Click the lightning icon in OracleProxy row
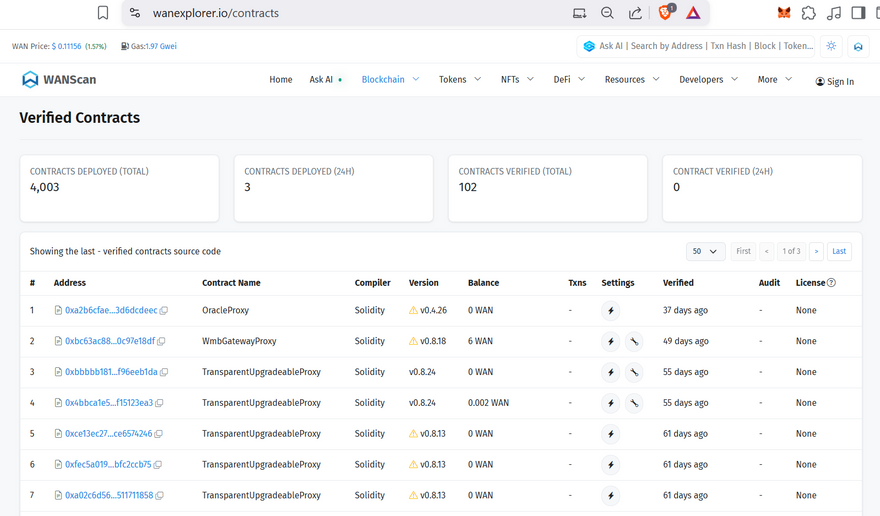 (x=611, y=311)
